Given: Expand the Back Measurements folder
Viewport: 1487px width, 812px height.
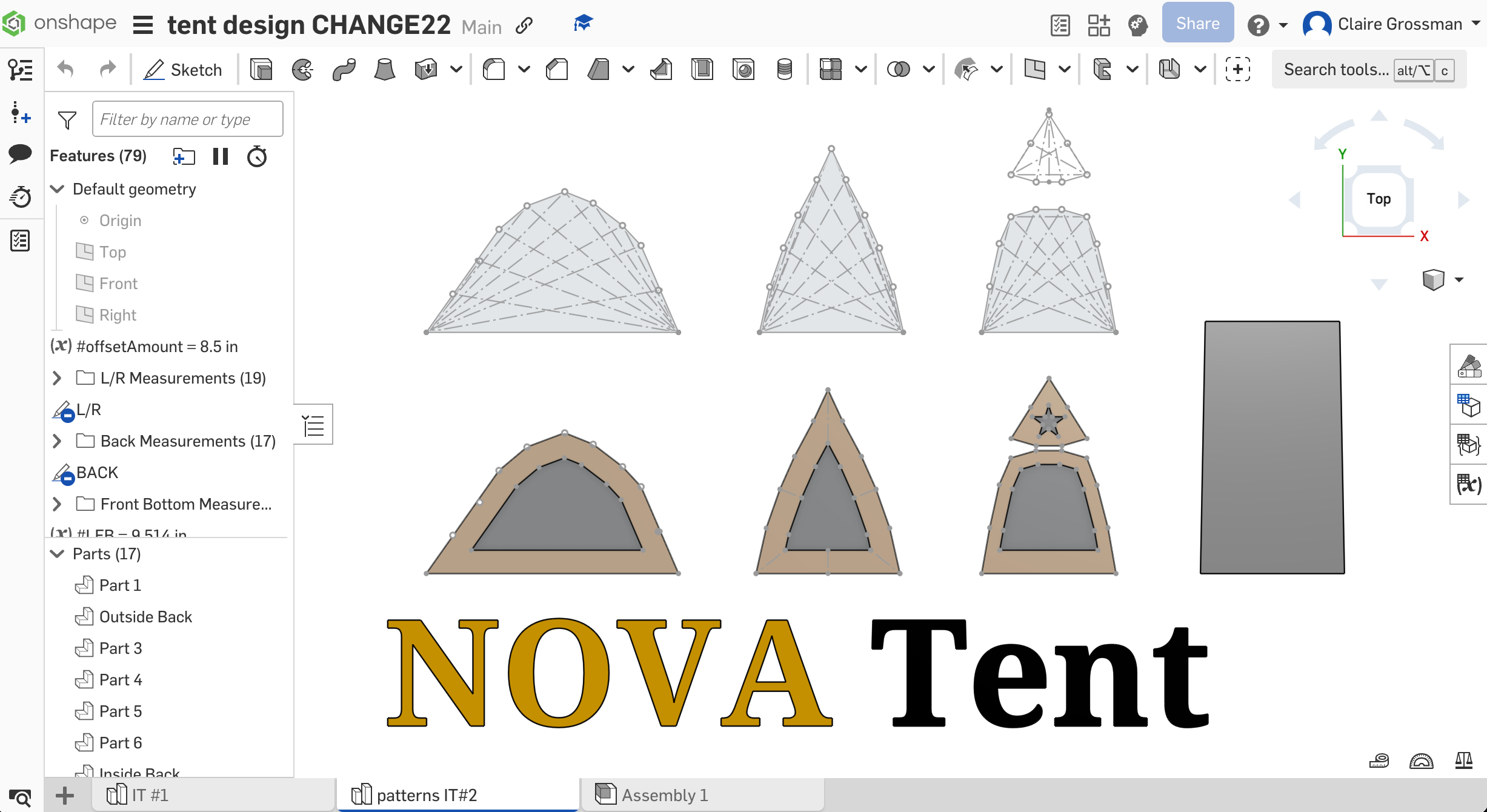Looking at the screenshot, I should point(57,441).
